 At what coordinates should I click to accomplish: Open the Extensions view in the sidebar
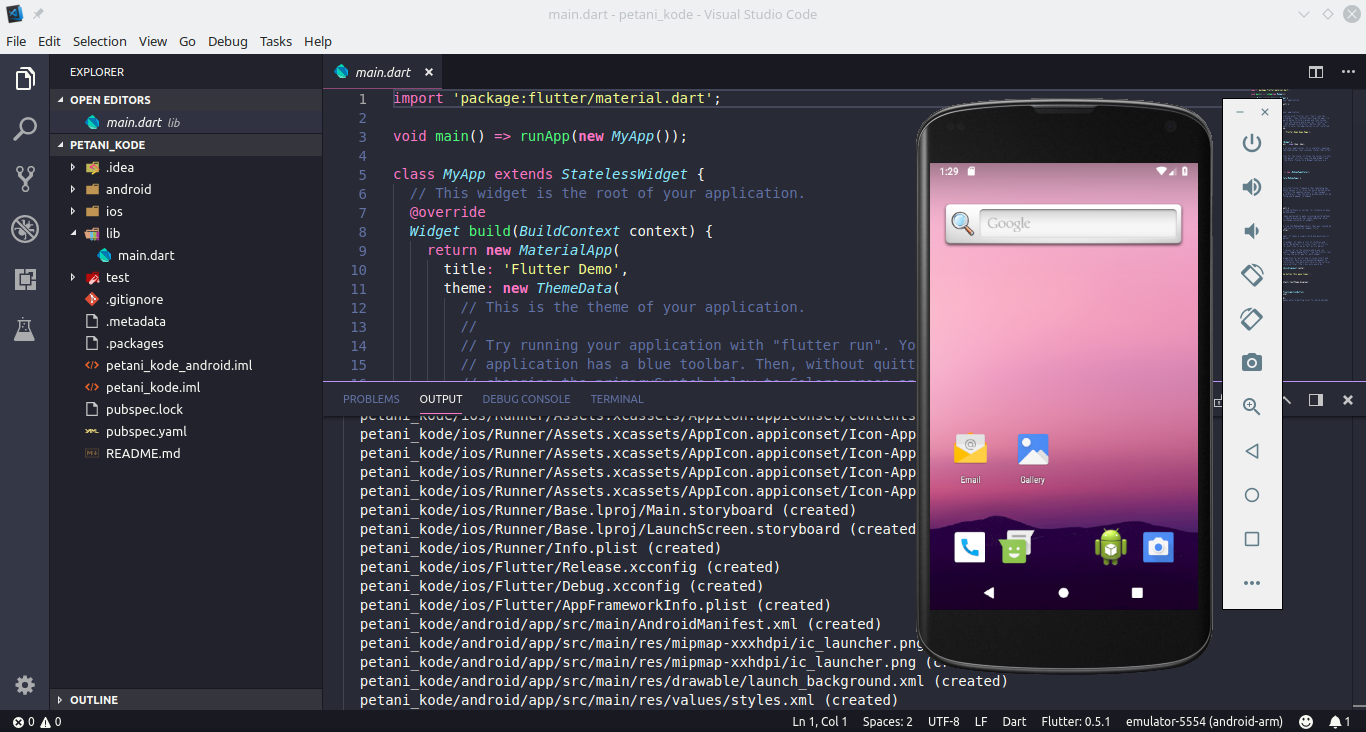pyautogui.click(x=24, y=280)
